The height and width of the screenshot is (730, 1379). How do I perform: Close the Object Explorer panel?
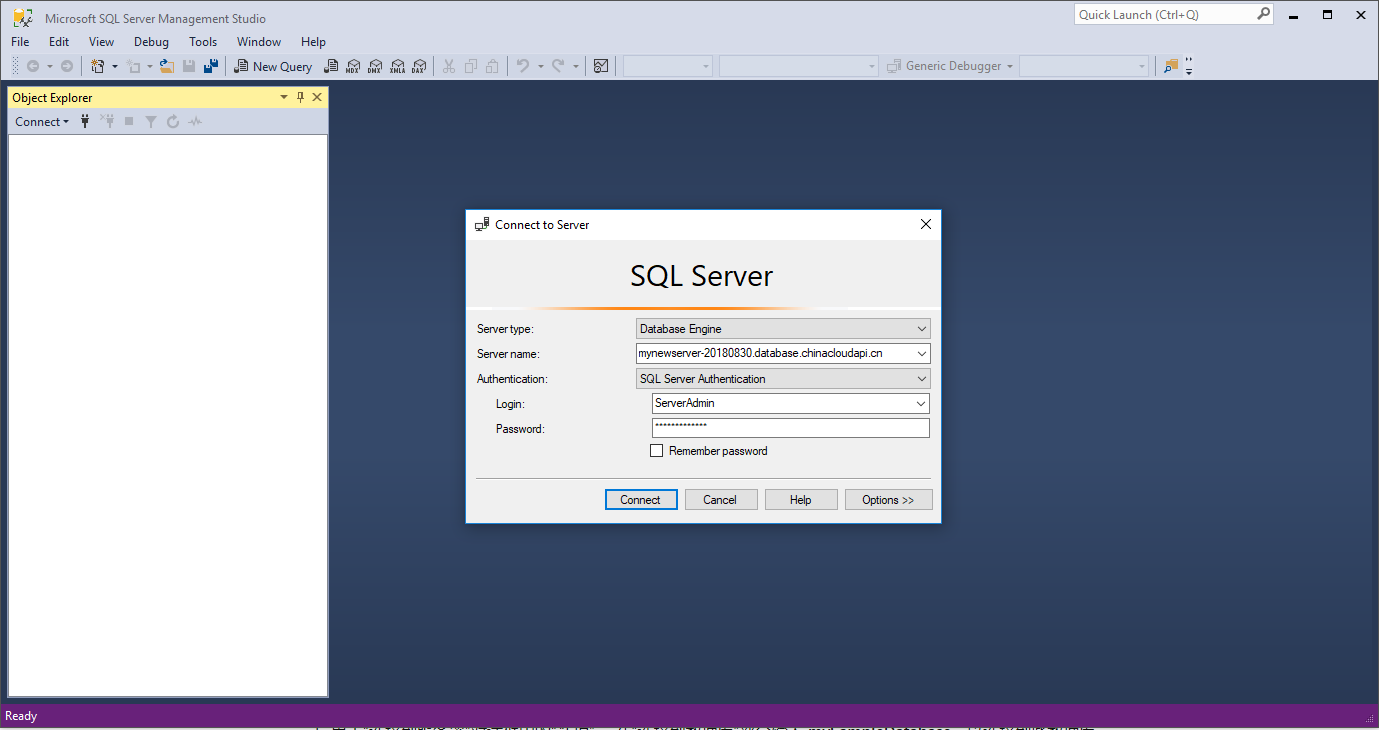point(317,97)
